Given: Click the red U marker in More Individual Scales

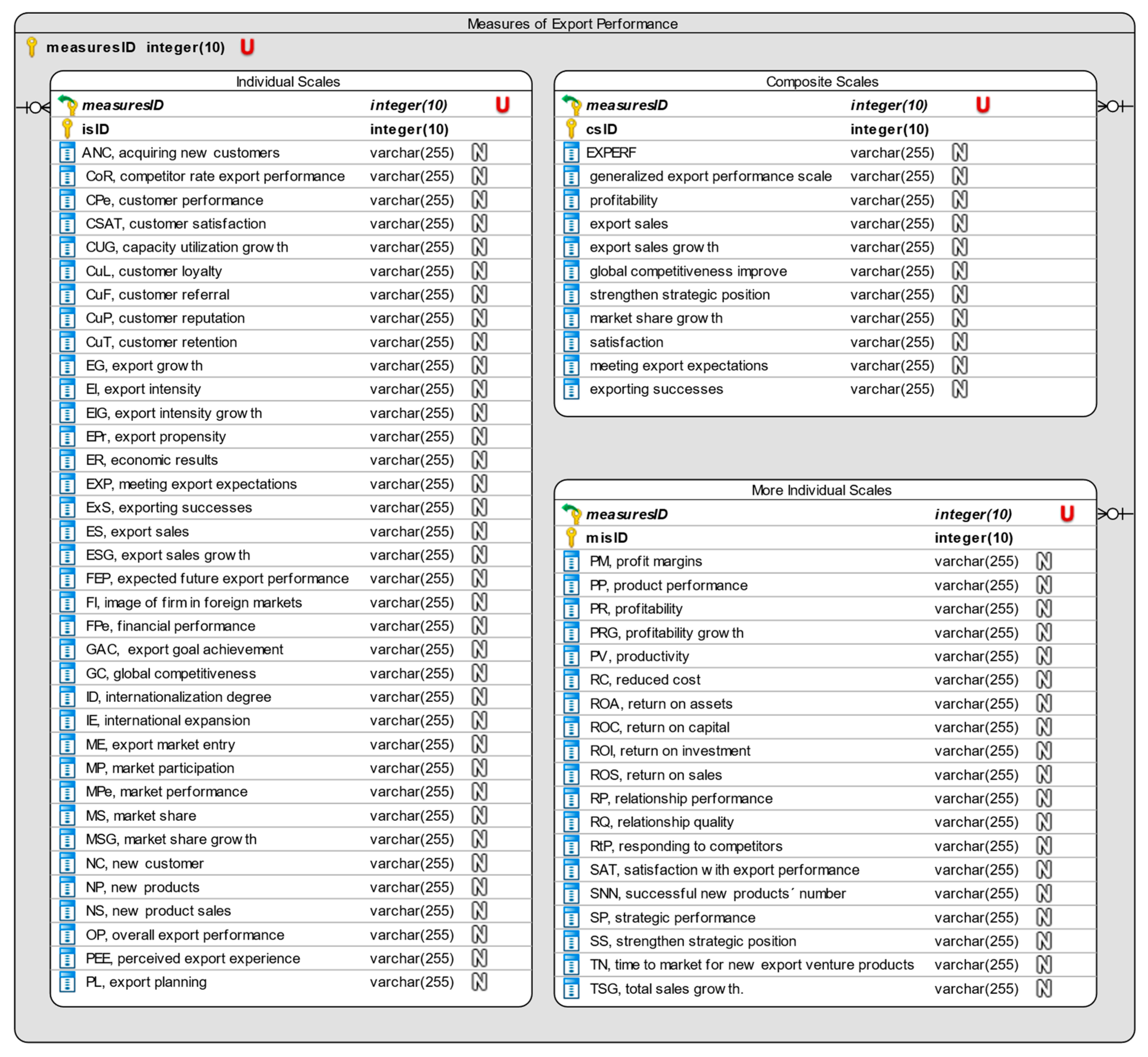Looking at the screenshot, I should coord(1066,514).
